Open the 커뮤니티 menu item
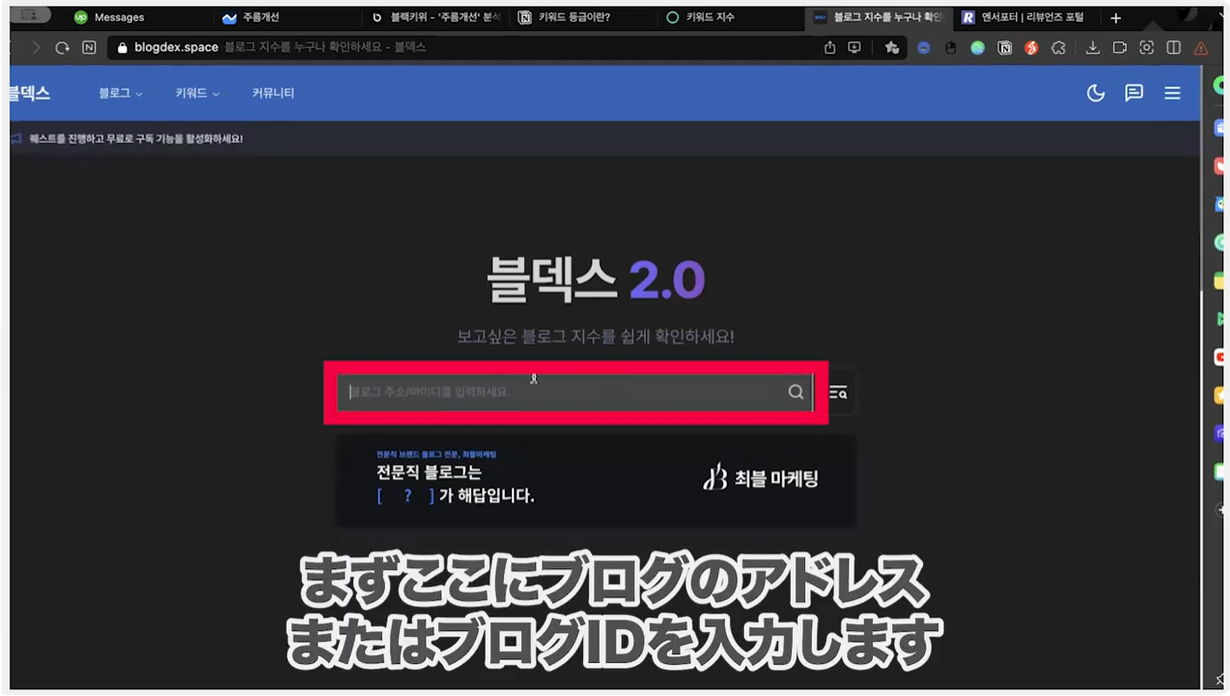This screenshot has width=1230, height=696. pos(273,93)
